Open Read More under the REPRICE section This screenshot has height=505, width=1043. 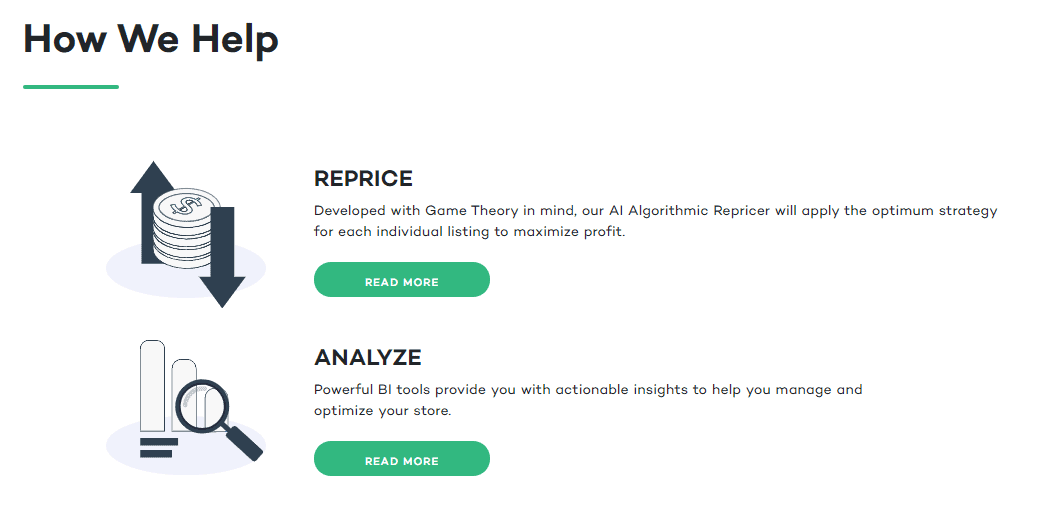(402, 279)
